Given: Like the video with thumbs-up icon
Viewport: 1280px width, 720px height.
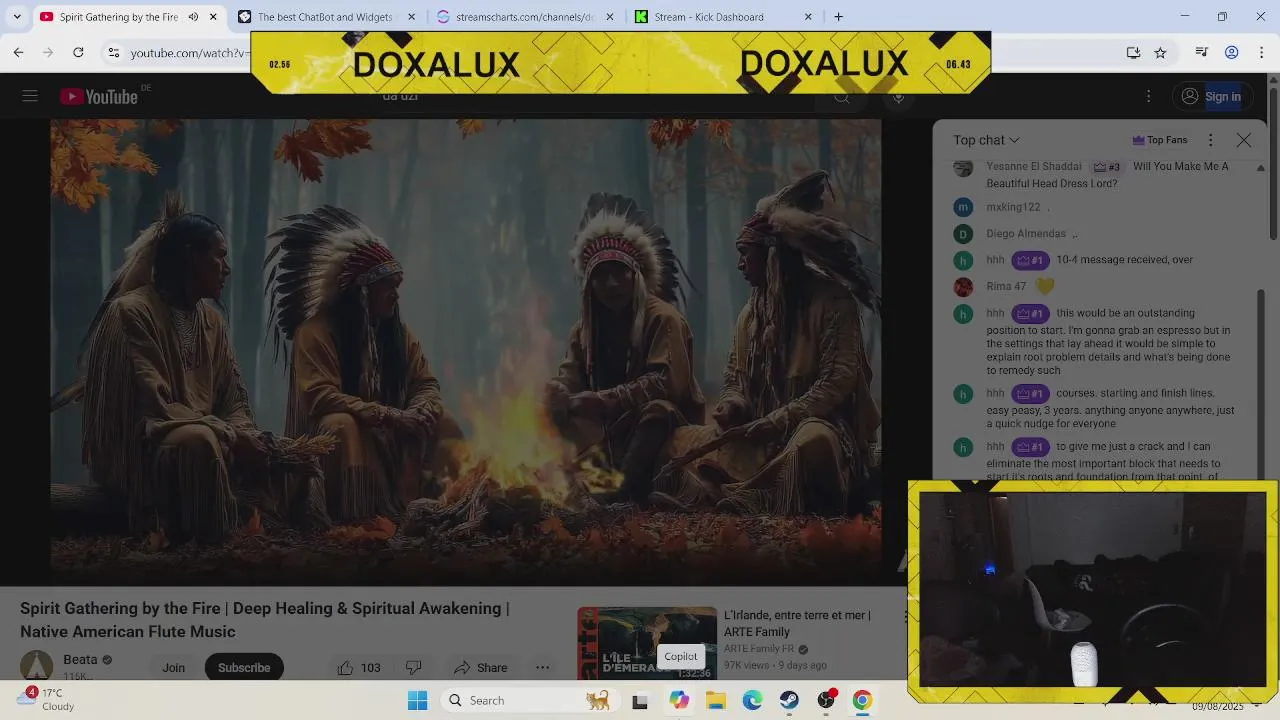Looking at the screenshot, I should coord(359,667).
